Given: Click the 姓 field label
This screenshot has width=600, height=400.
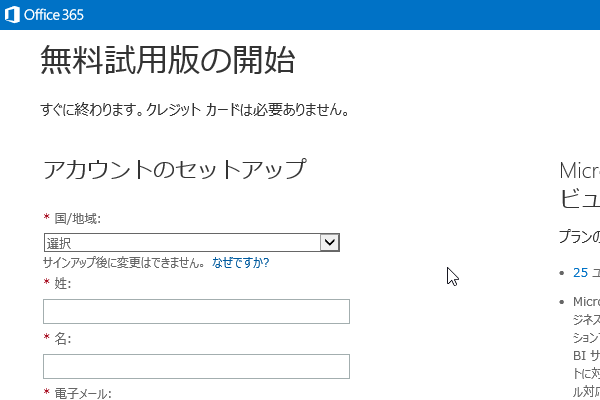Looking at the screenshot, I should (x=63, y=284).
